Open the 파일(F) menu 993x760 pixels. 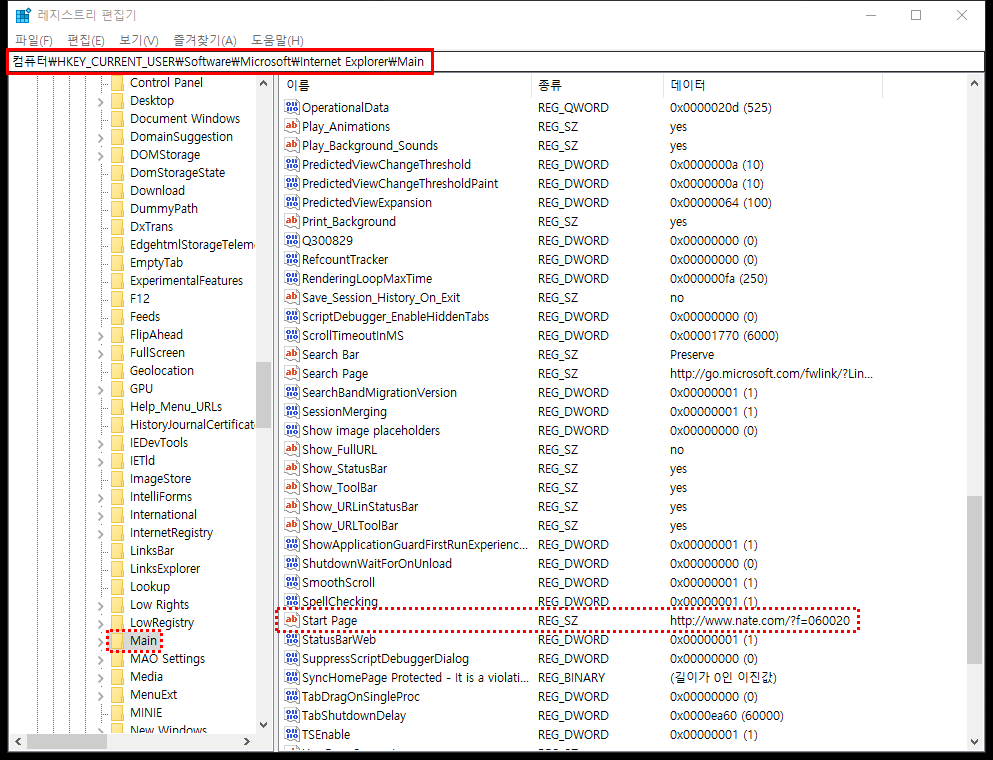click(34, 41)
